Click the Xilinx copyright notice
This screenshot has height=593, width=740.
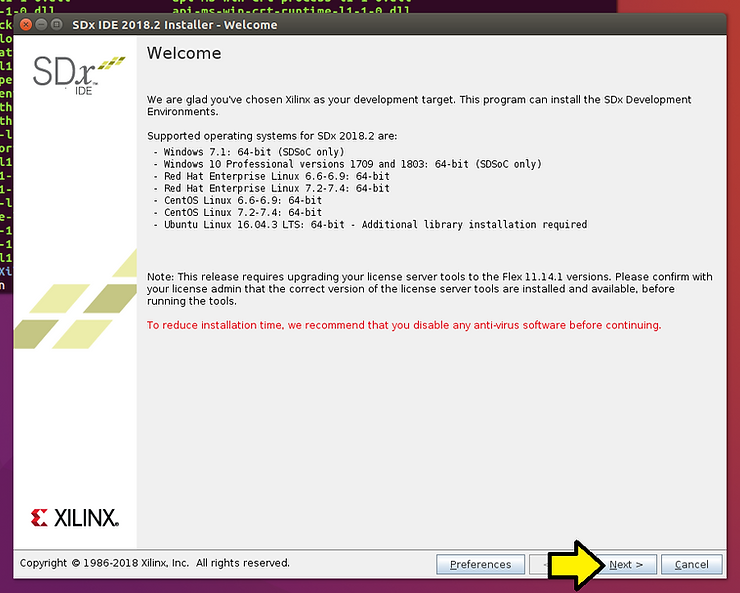[155, 563]
